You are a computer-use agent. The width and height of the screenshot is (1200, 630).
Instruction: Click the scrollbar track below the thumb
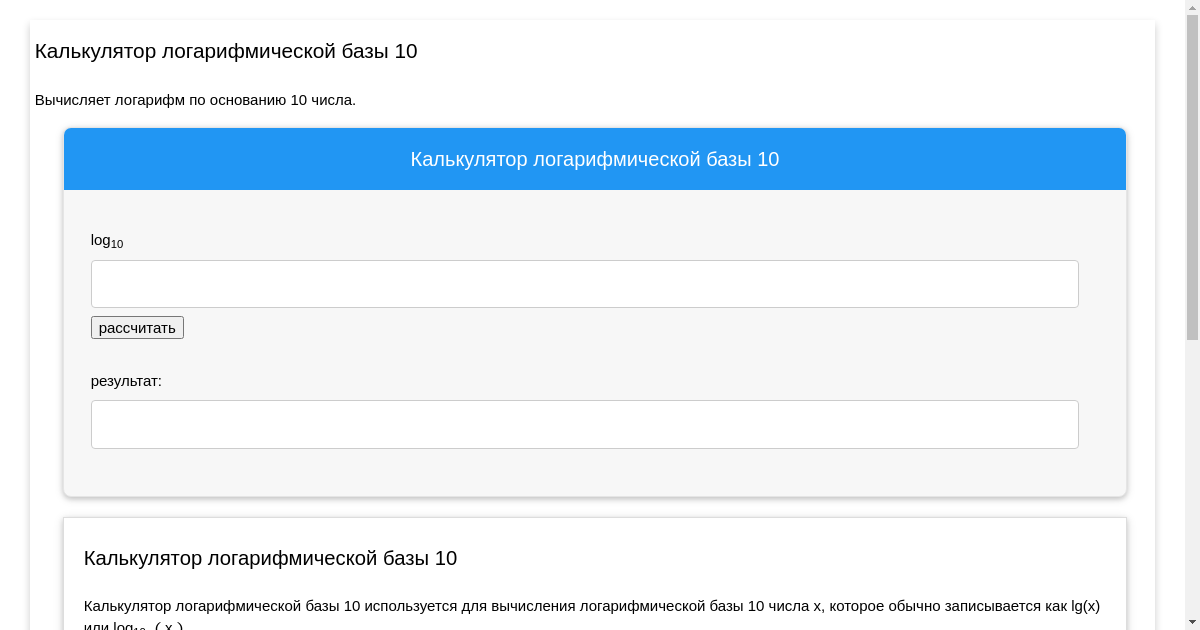[x=1191, y=480]
